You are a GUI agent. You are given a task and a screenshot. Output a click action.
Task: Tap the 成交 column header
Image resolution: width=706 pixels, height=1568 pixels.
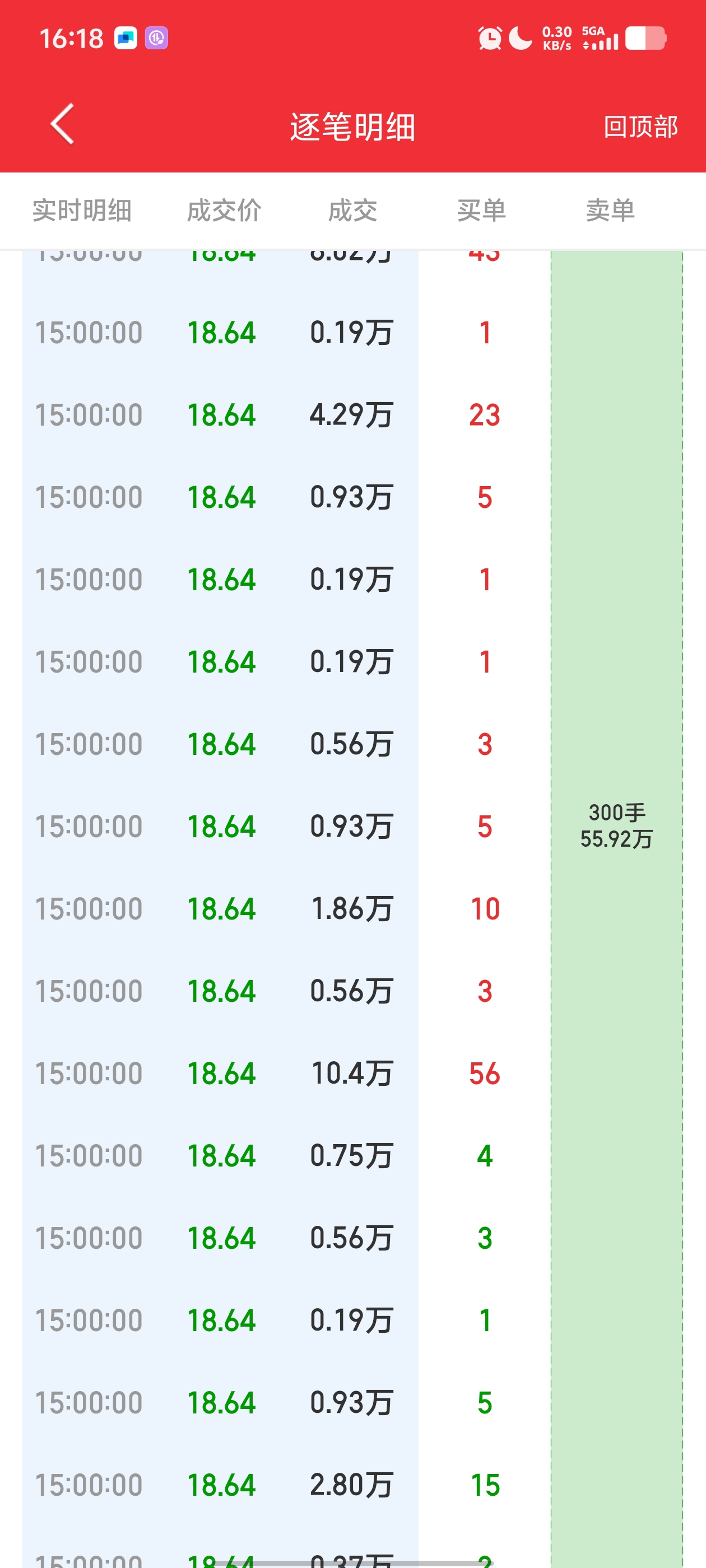[352, 211]
